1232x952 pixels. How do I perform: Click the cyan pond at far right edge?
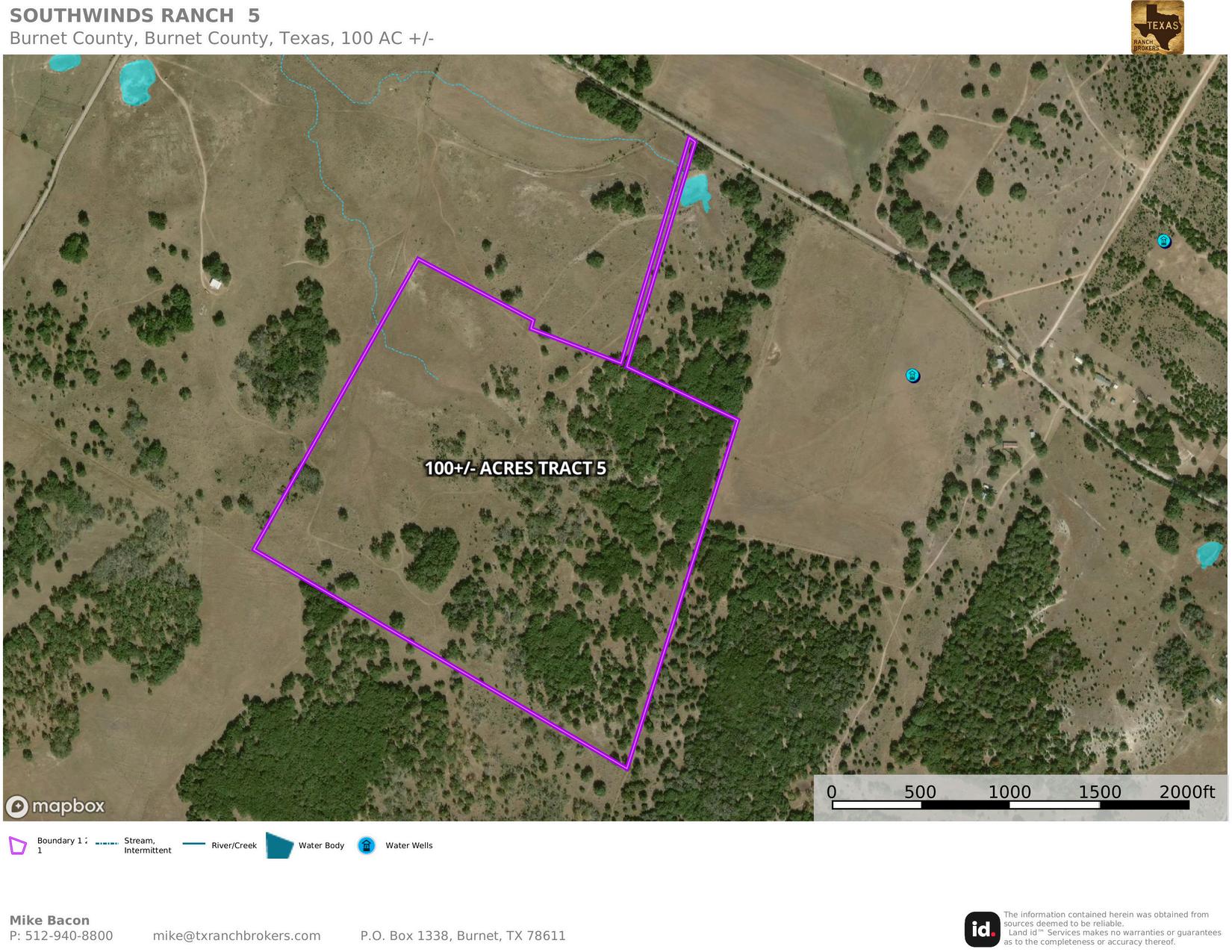(x=1209, y=555)
